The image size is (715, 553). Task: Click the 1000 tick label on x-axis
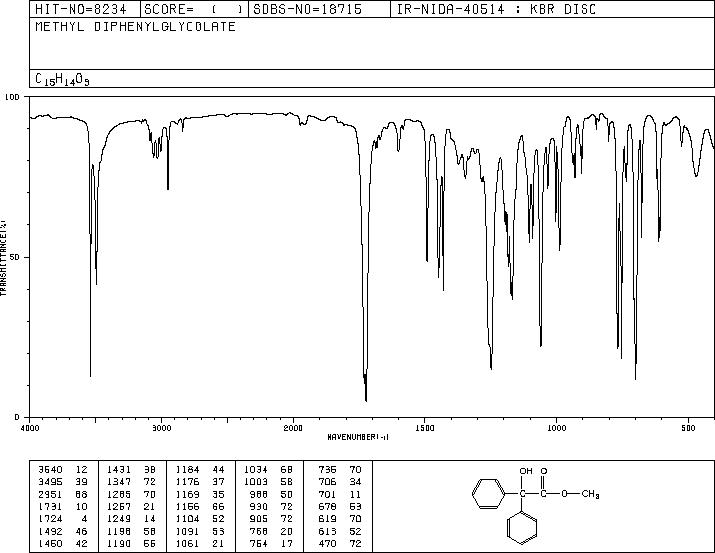point(556,428)
